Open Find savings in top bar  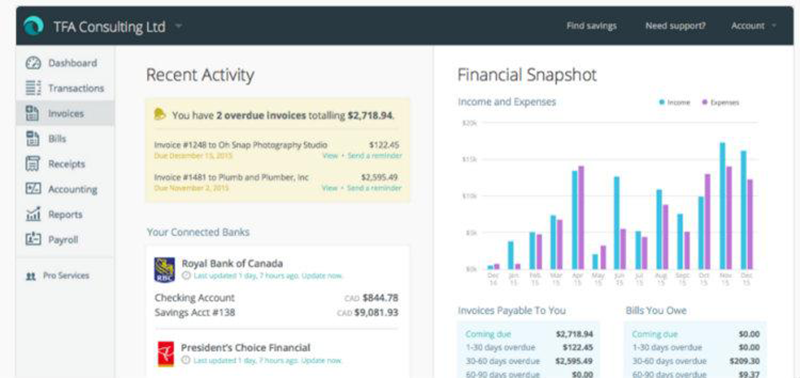tap(591, 26)
